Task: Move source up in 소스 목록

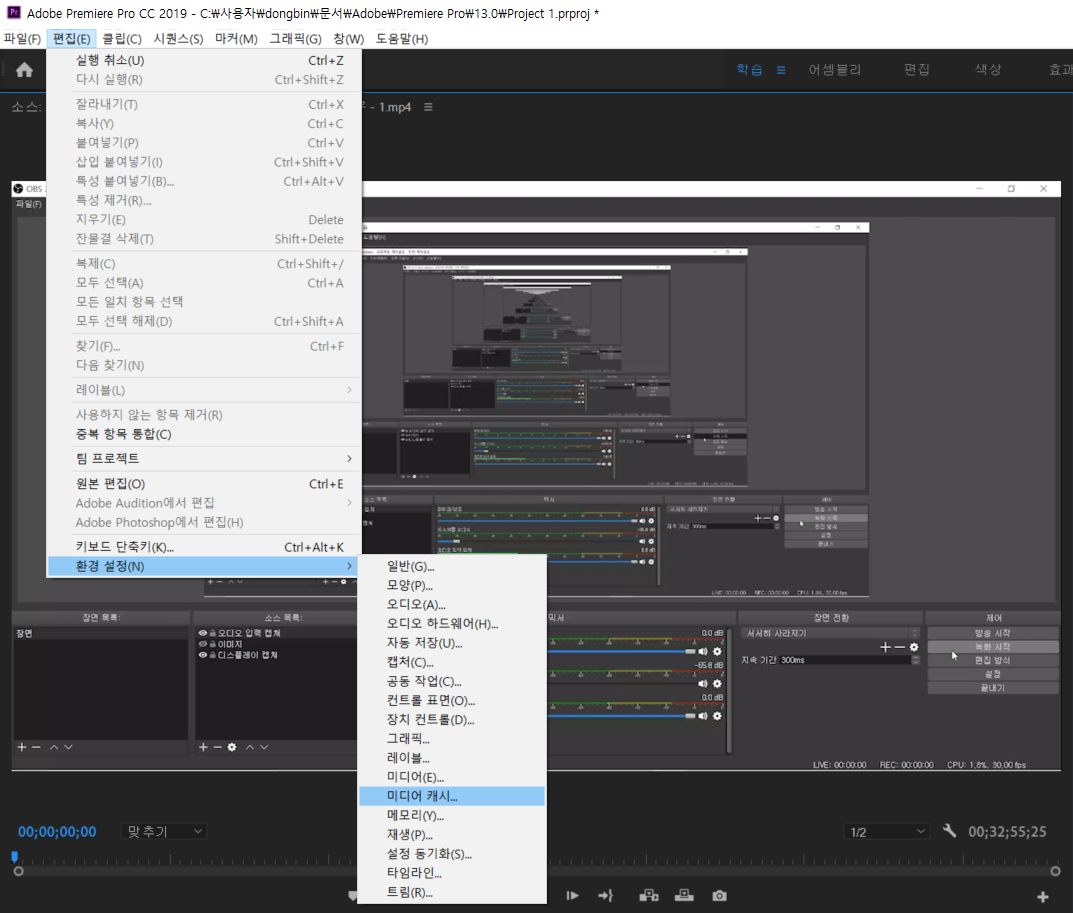Action: 250,747
